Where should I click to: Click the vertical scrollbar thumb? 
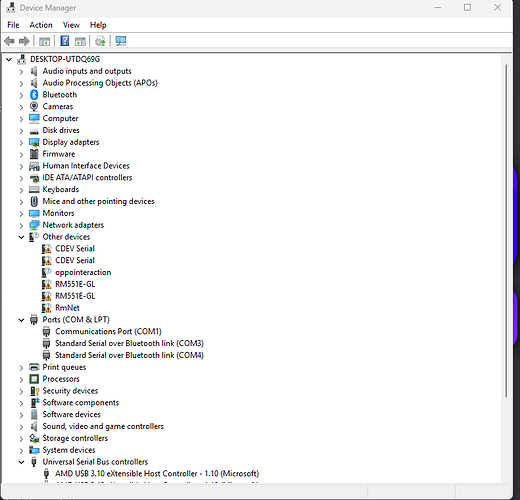tap(506, 231)
